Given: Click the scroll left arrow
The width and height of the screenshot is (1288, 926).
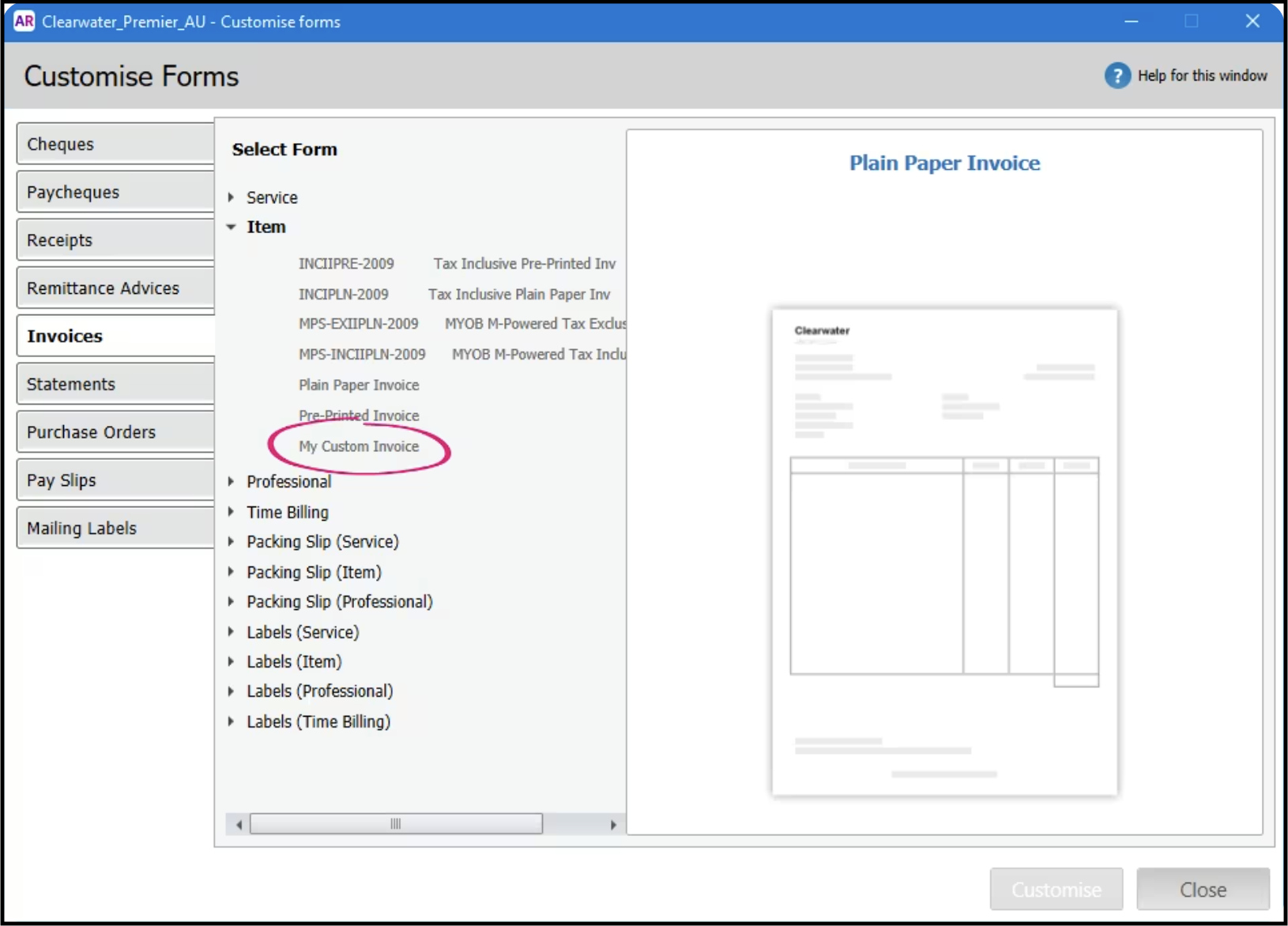Looking at the screenshot, I should point(239,824).
